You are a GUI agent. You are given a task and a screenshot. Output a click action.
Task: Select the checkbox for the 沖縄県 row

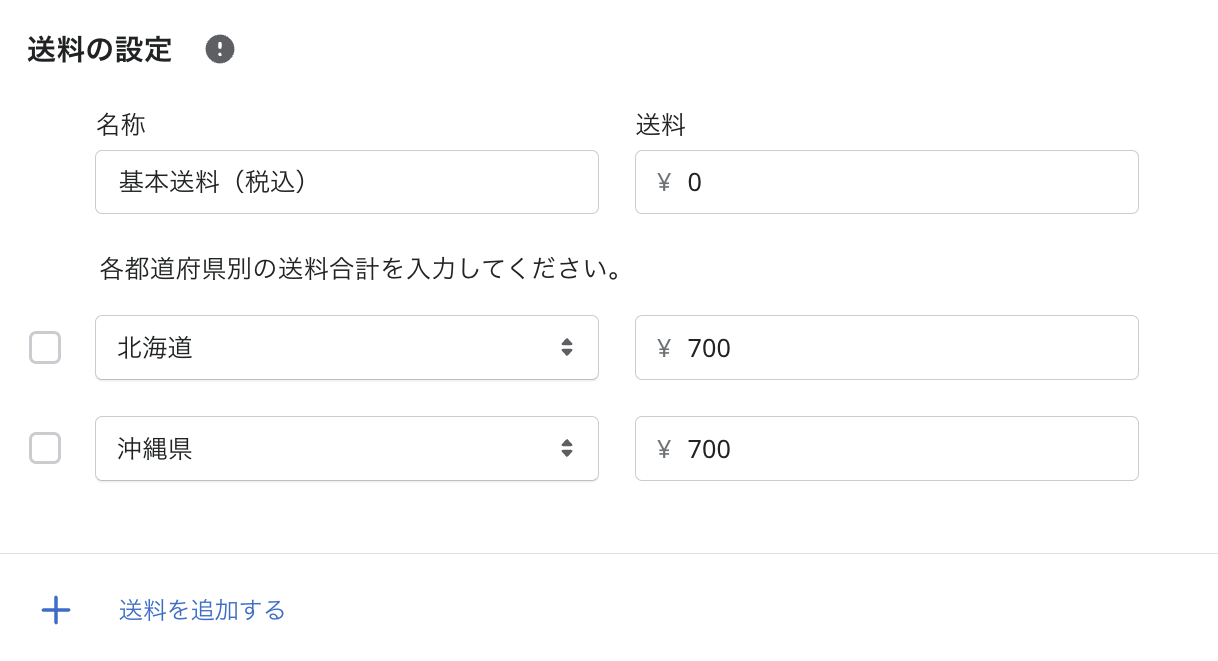[45, 448]
